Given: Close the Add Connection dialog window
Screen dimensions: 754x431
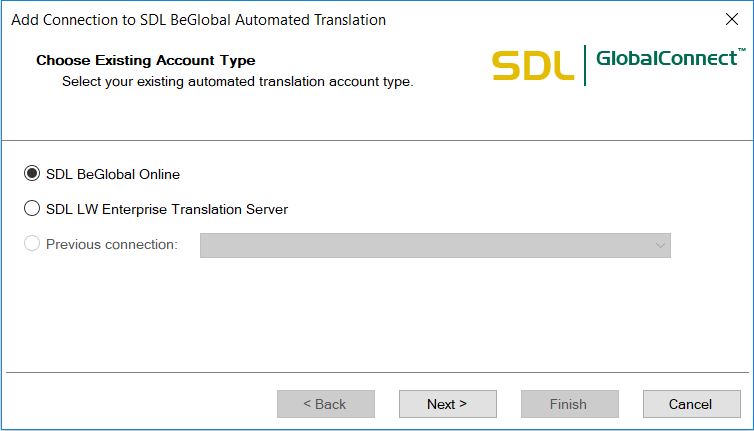Looking at the screenshot, I should [731, 19].
